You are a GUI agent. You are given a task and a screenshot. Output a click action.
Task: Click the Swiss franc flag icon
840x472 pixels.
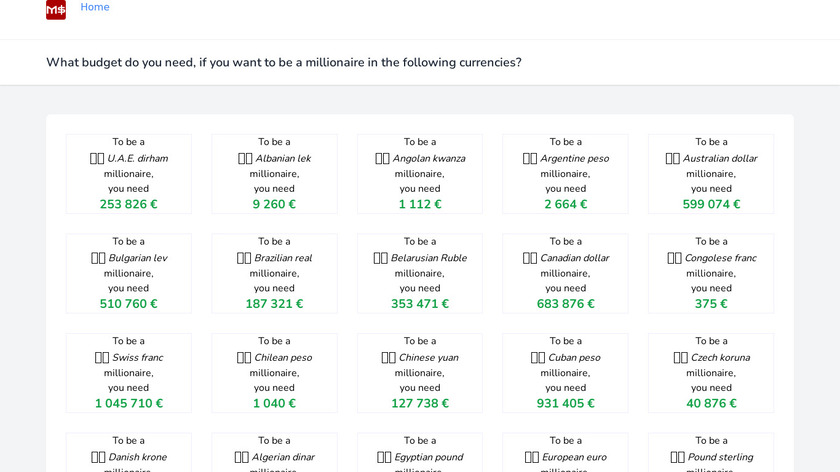[x=102, y=357]
